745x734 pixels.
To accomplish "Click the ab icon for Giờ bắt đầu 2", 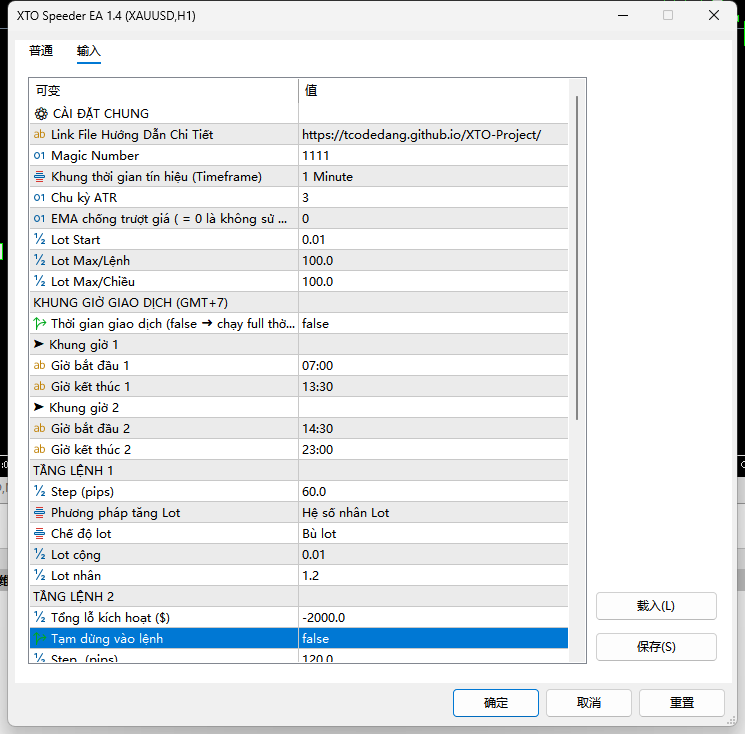I will pyautogui.click(x=39, y=428).
